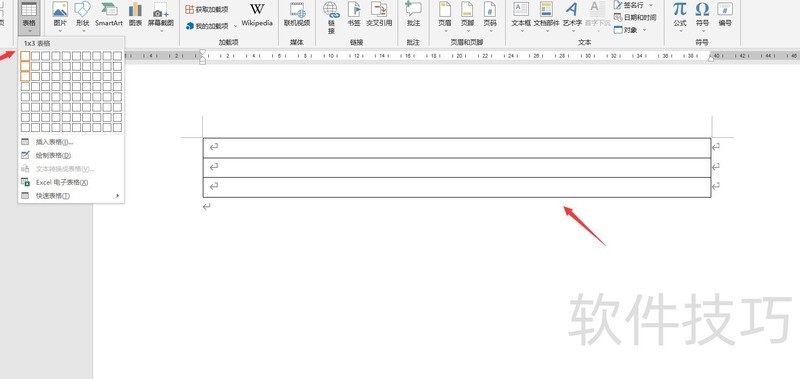800x379 pixels.
Task: Insert 公式 equation
Action: pos(680,15)
